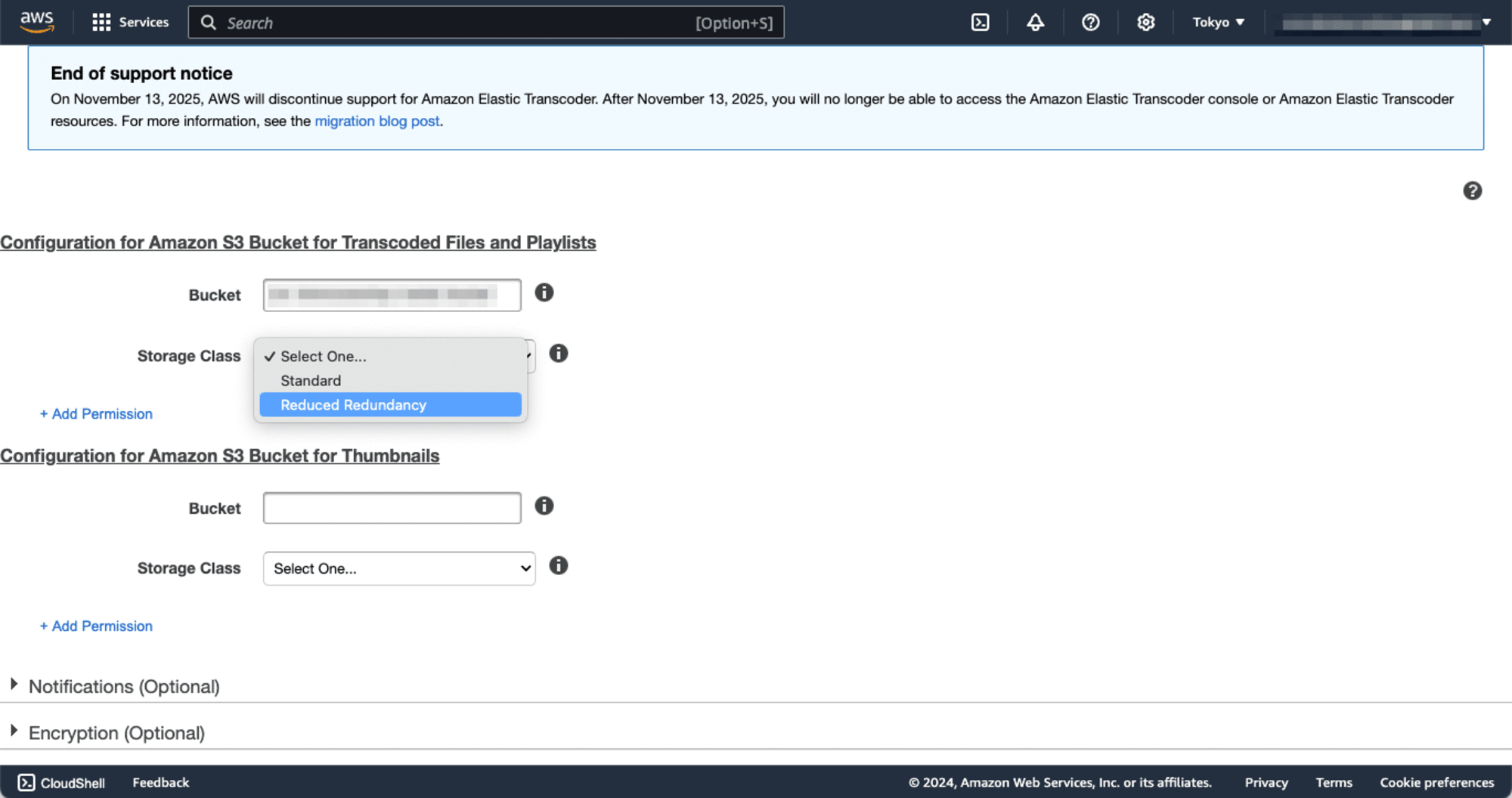Follow the migration blog post link
This screenshot has width=1512, height=798.
pos(376,121)
